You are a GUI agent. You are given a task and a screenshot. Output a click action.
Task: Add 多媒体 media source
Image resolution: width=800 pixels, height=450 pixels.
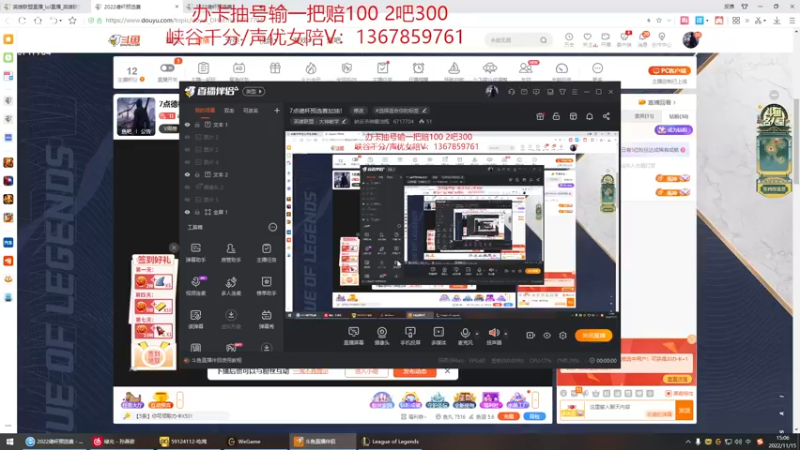[x=438, y=336]
